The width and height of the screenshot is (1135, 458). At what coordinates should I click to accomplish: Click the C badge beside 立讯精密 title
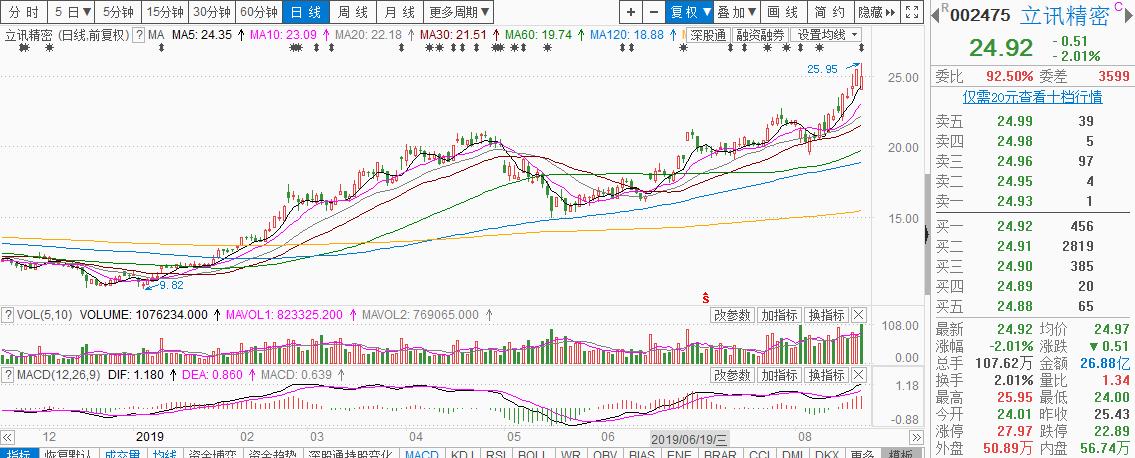1119,6
